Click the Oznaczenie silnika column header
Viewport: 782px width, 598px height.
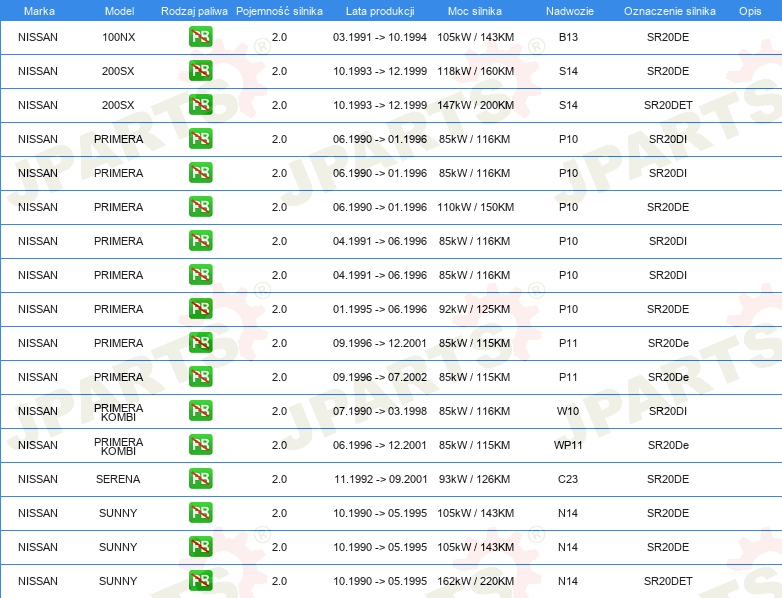[669, 11]
